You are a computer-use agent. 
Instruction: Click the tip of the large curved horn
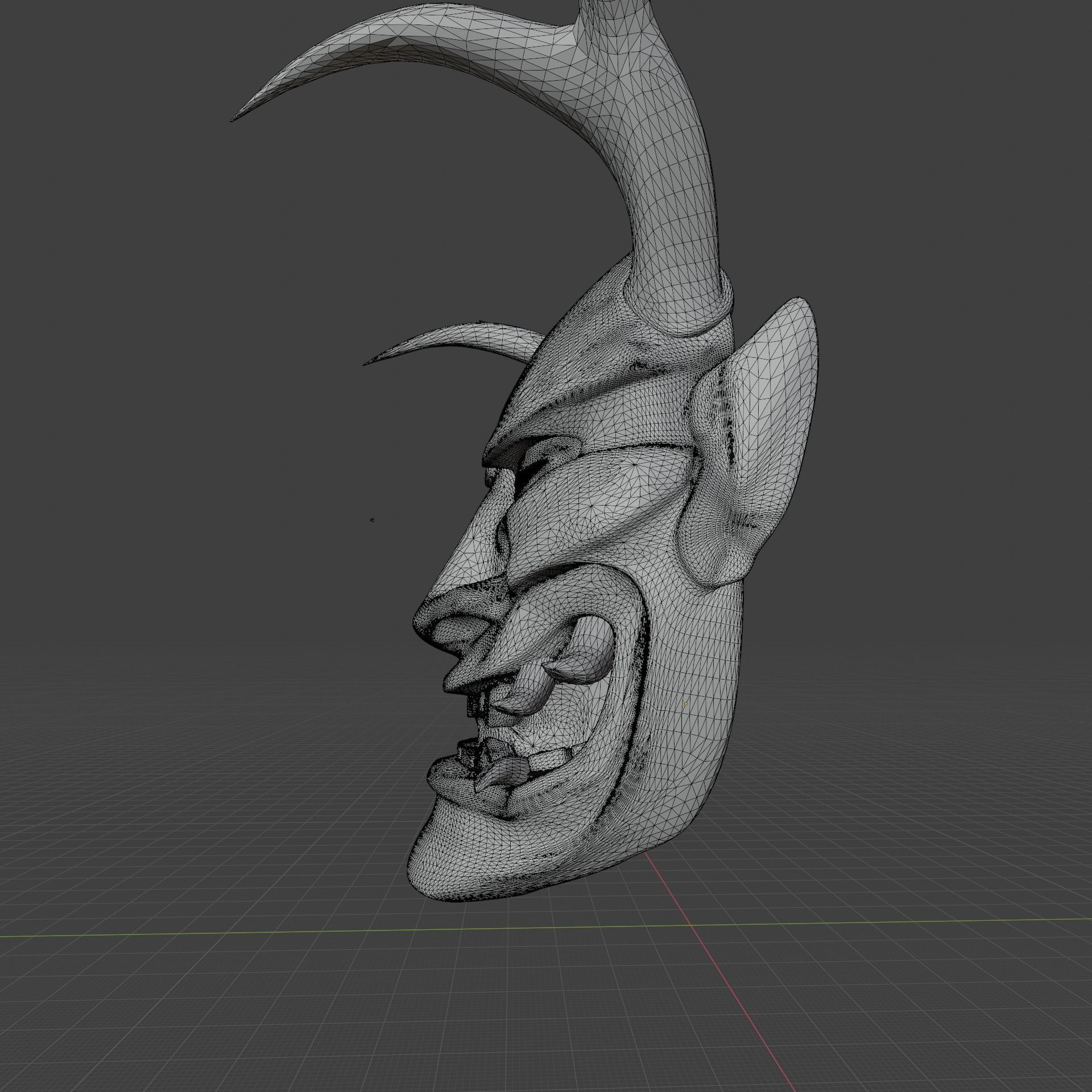tap(234, 118)
